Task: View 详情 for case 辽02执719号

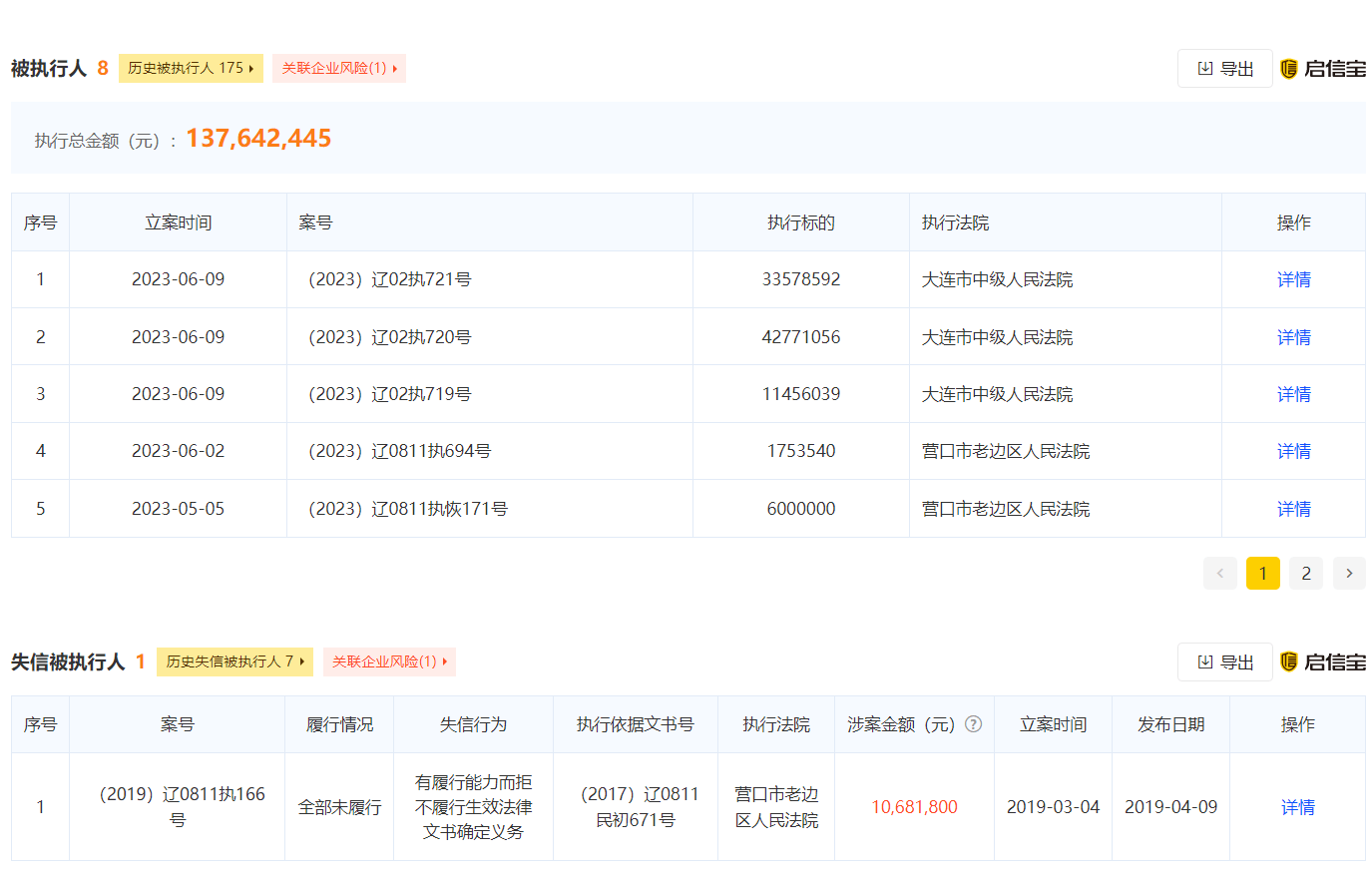Action: point(1293,394)
